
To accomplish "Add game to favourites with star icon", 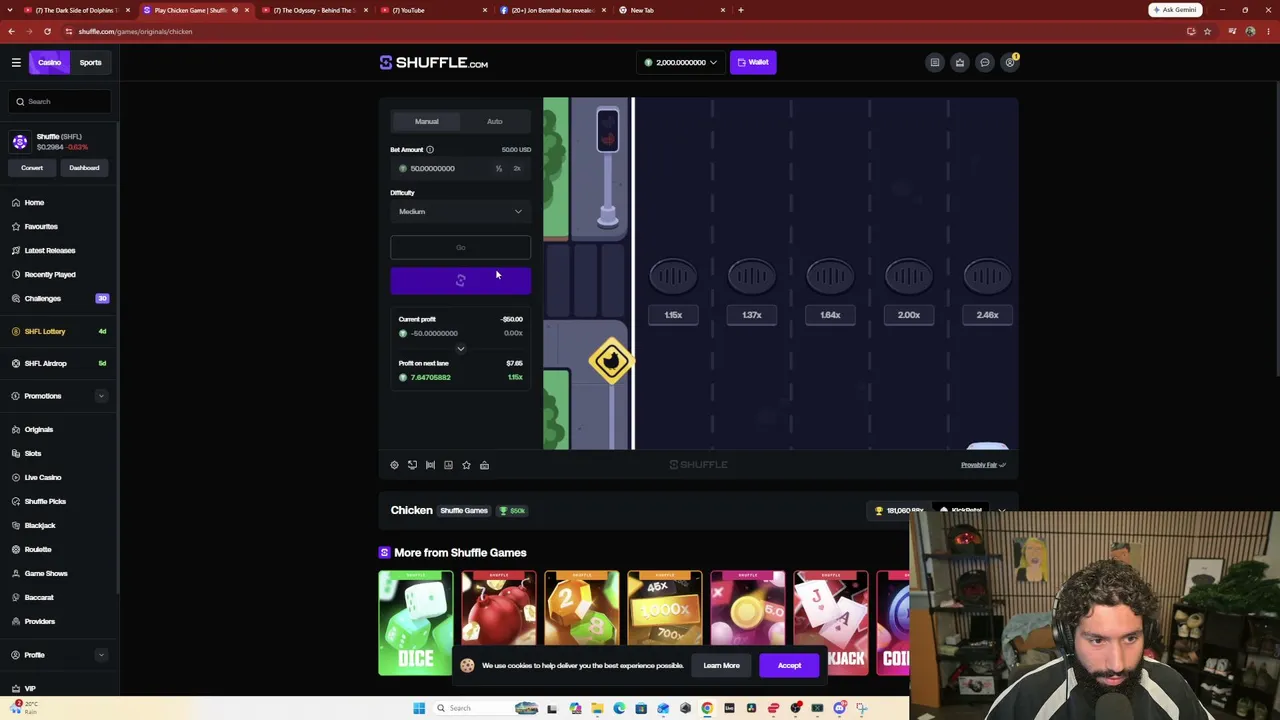I will coord(466,465).
